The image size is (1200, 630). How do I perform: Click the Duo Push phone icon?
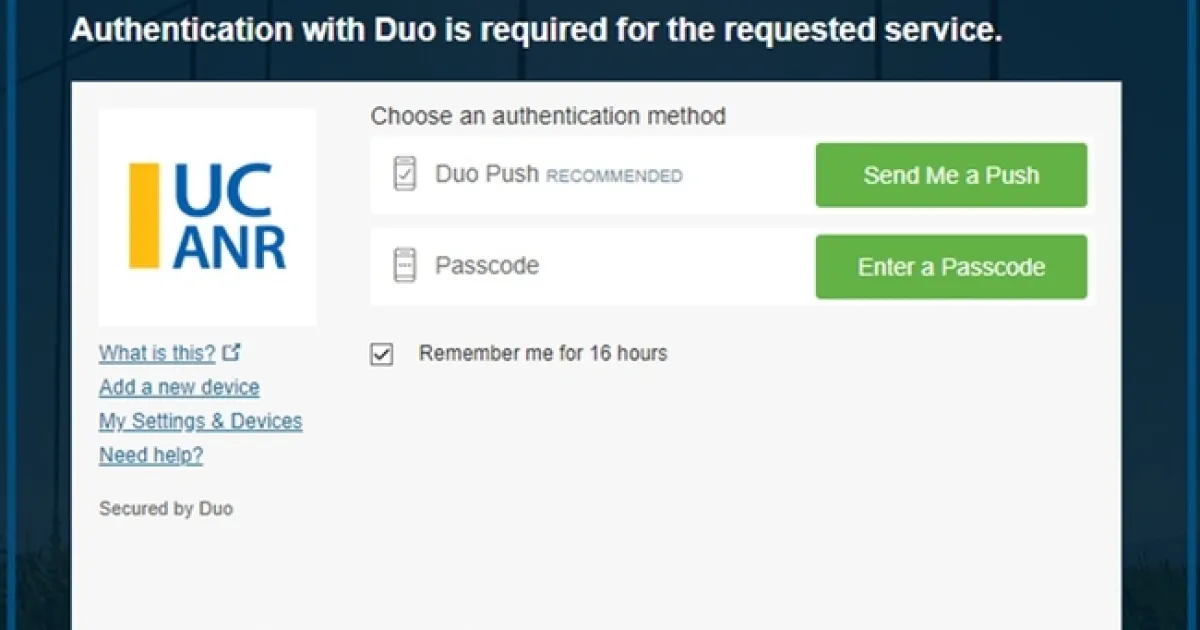point(404,174)
